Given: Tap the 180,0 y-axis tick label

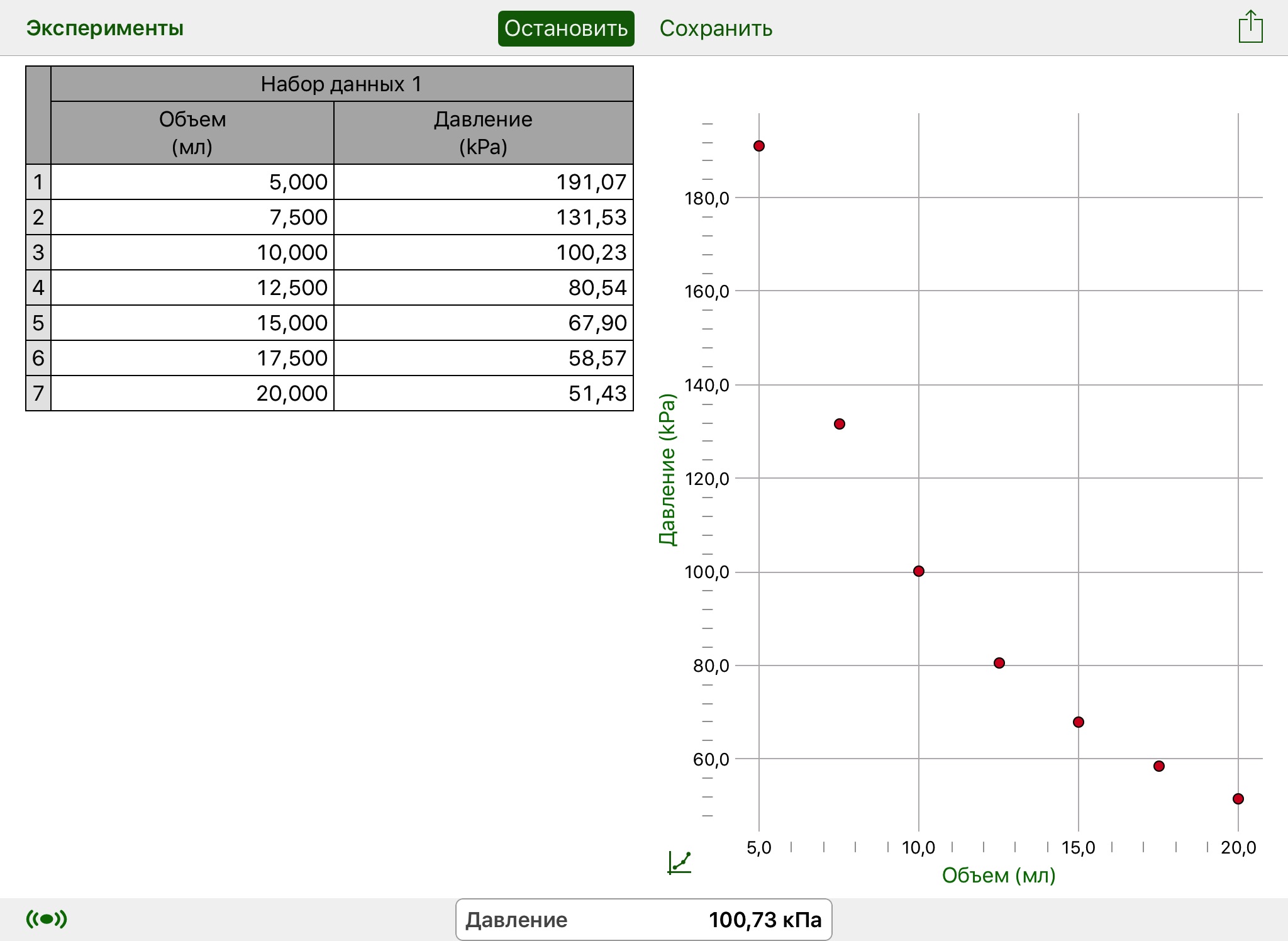Looking at the screenshot, I should tap(707, 199).
